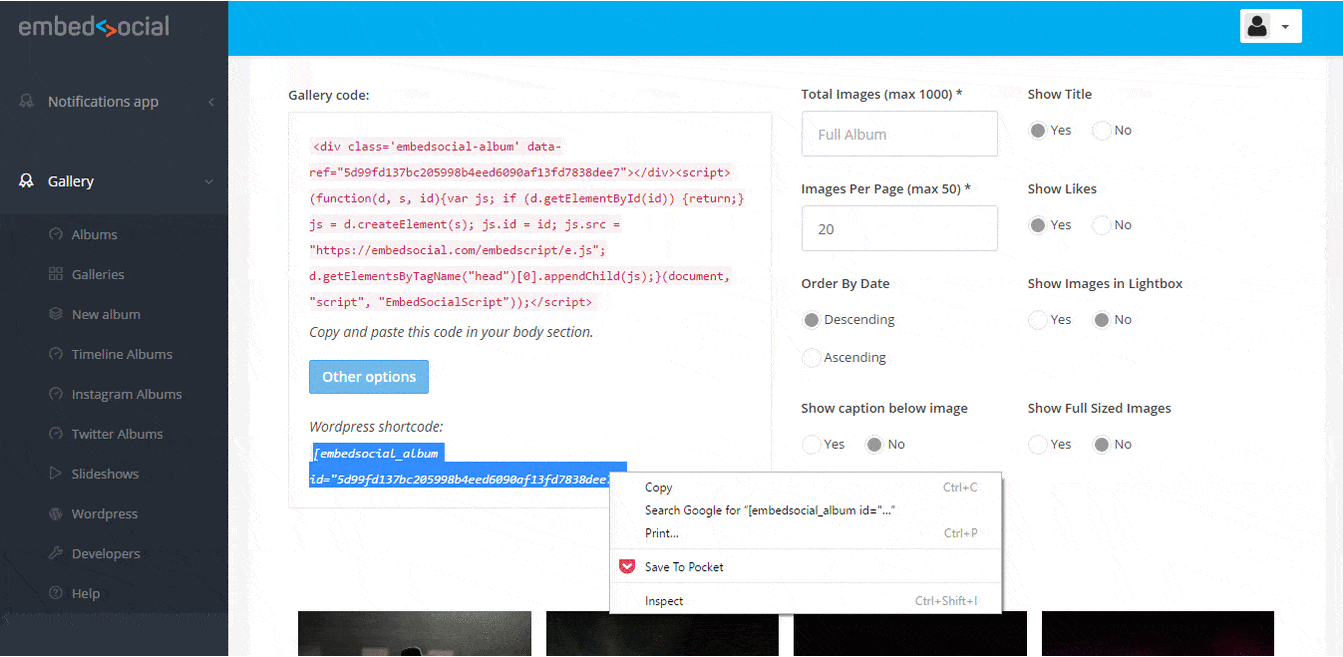Click the first album image thumbnail
1343x657 pixels.
coord(414,634)
